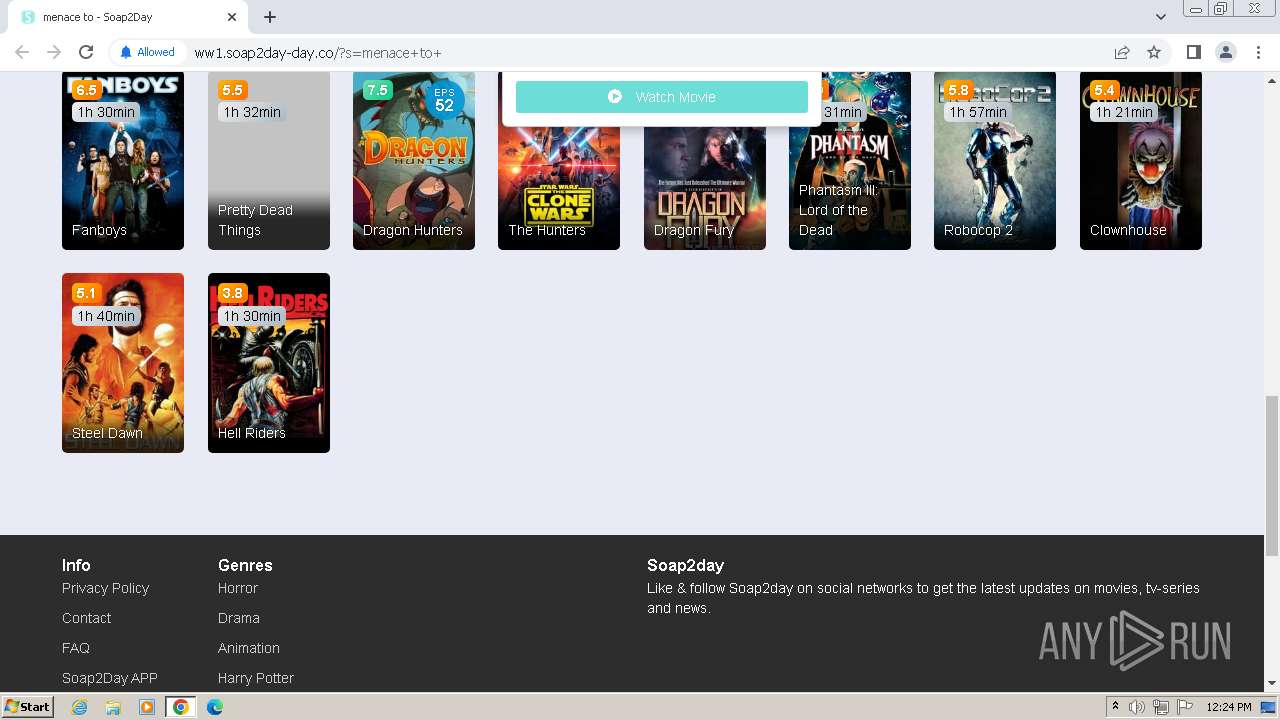Click the EPS 52 episode badge
The image size is (1280, 720).
[444, 101]
